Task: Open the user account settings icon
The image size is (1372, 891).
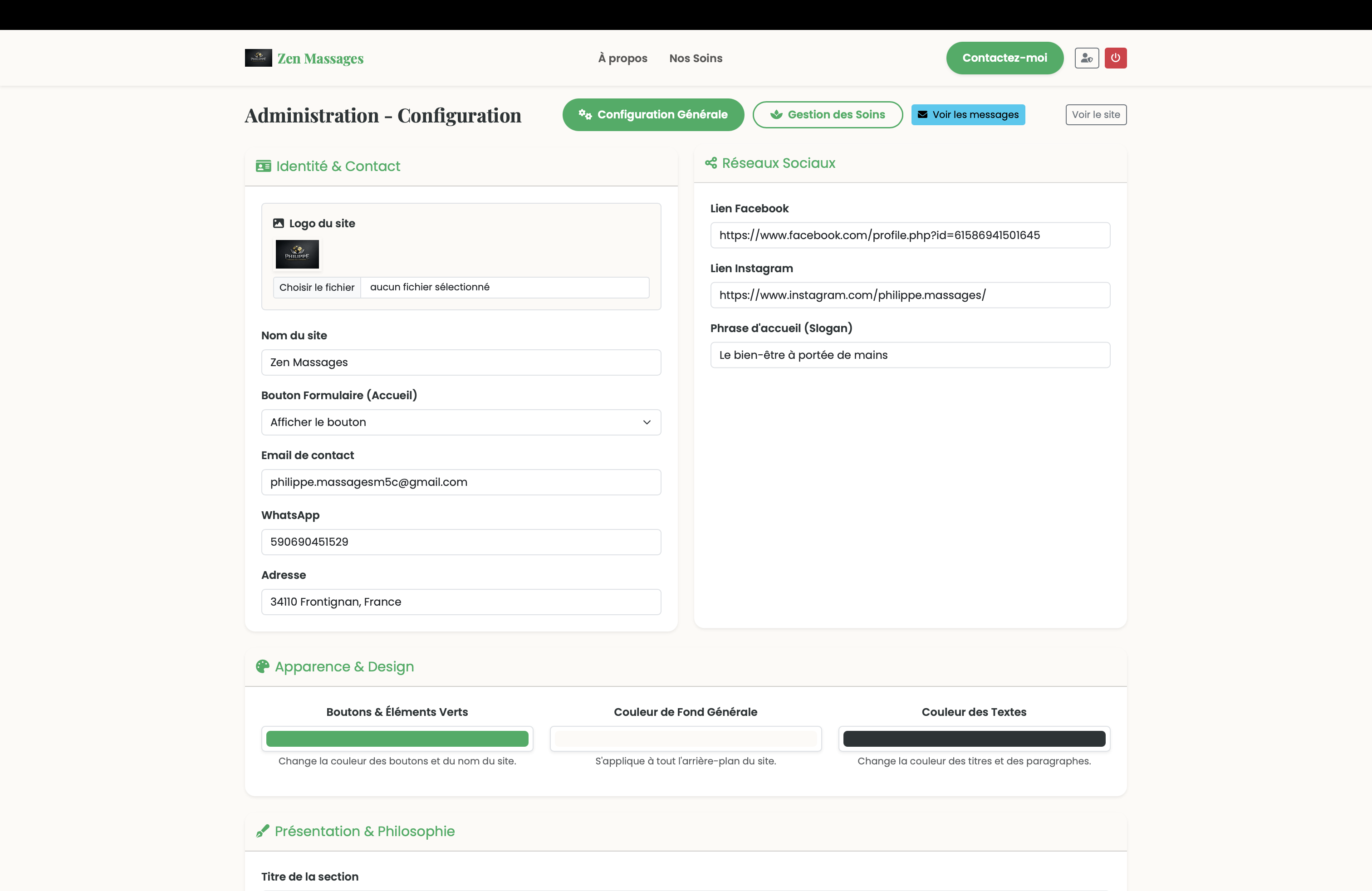Action: 1087,58
